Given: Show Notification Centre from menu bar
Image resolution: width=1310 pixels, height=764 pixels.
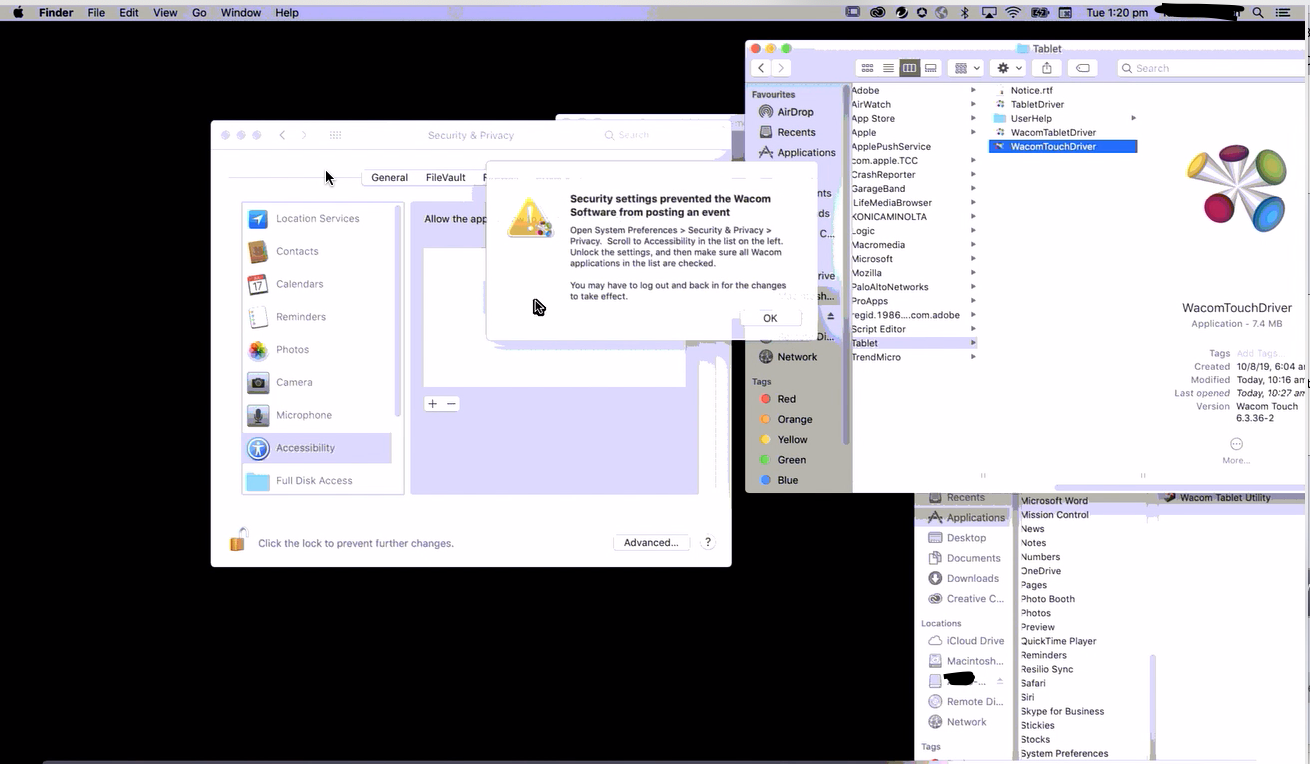Looking at the screenshot, I should coord(1283,12).
